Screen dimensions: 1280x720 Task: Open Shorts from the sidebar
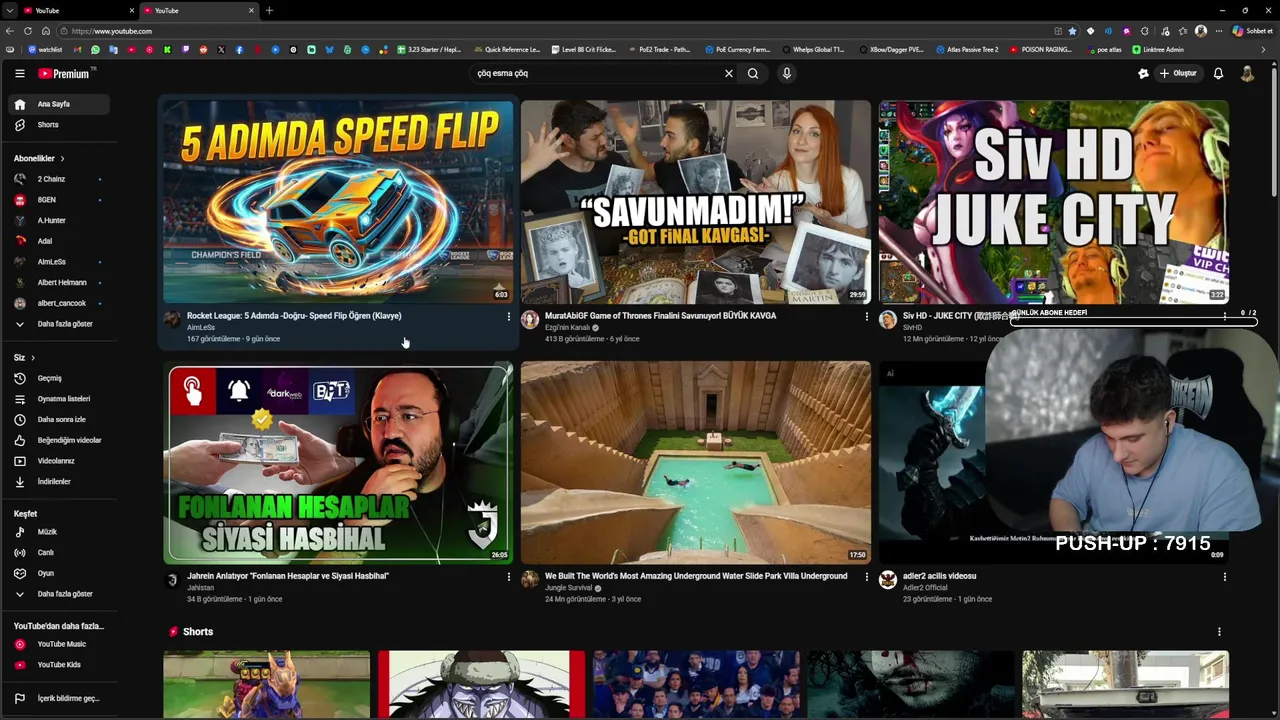tap(59, 125)
